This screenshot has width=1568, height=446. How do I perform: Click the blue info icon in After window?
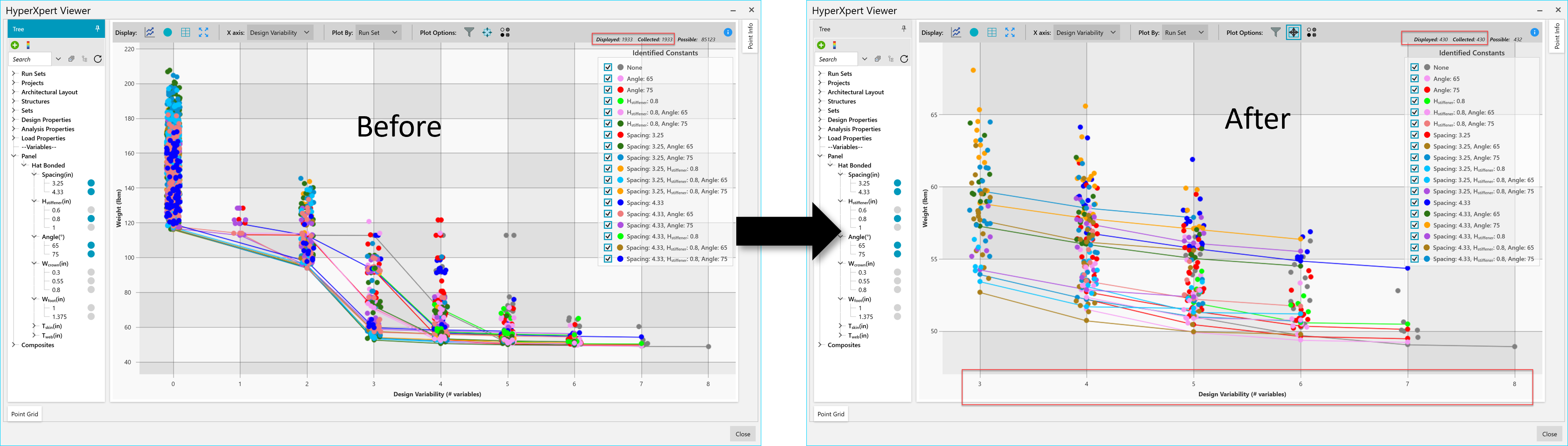coord(1534,32)
